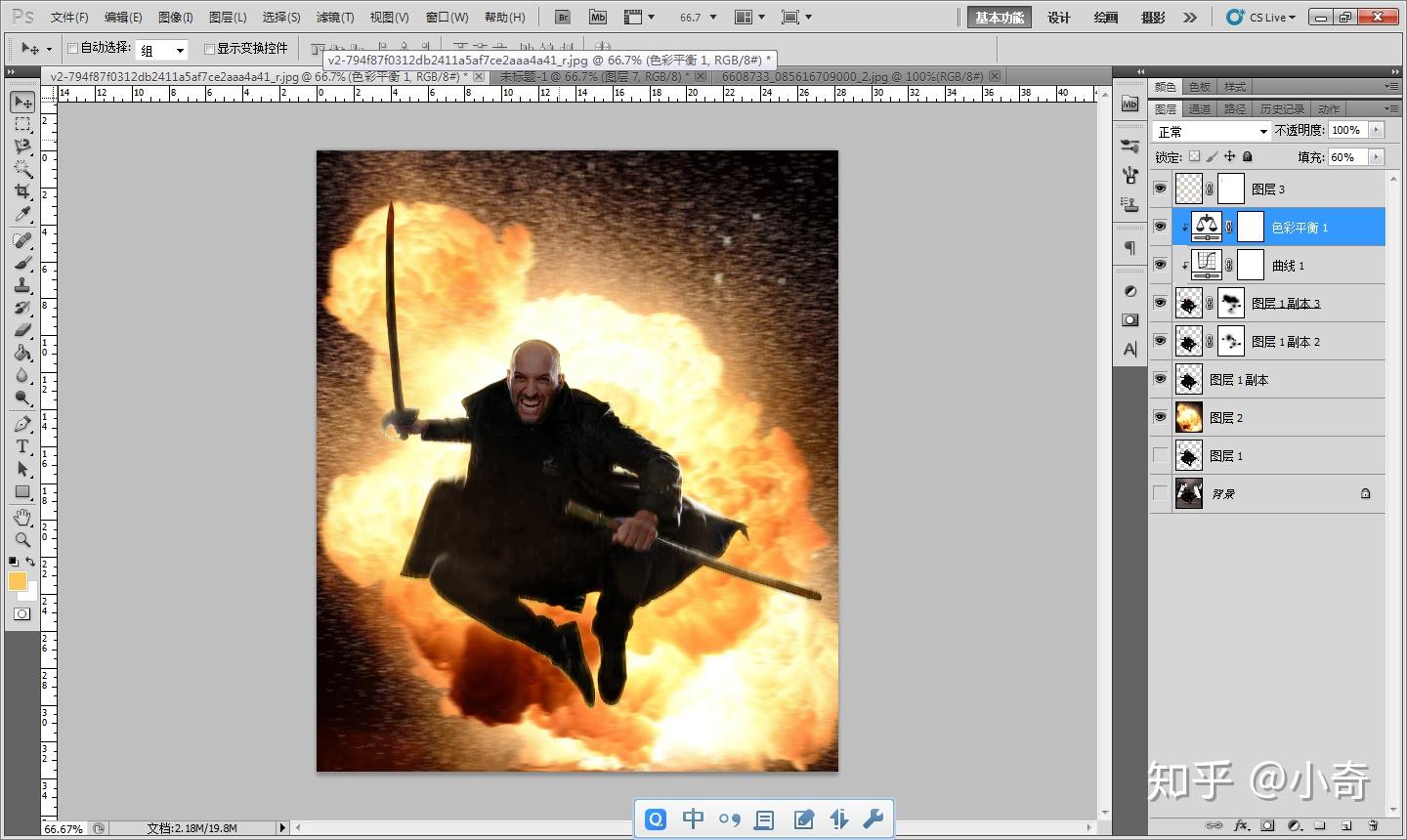Open the 不透明度 opacity slider arrow
Image resolution: width=1407 pixels, height=840 pixels.
point(1377,130)
